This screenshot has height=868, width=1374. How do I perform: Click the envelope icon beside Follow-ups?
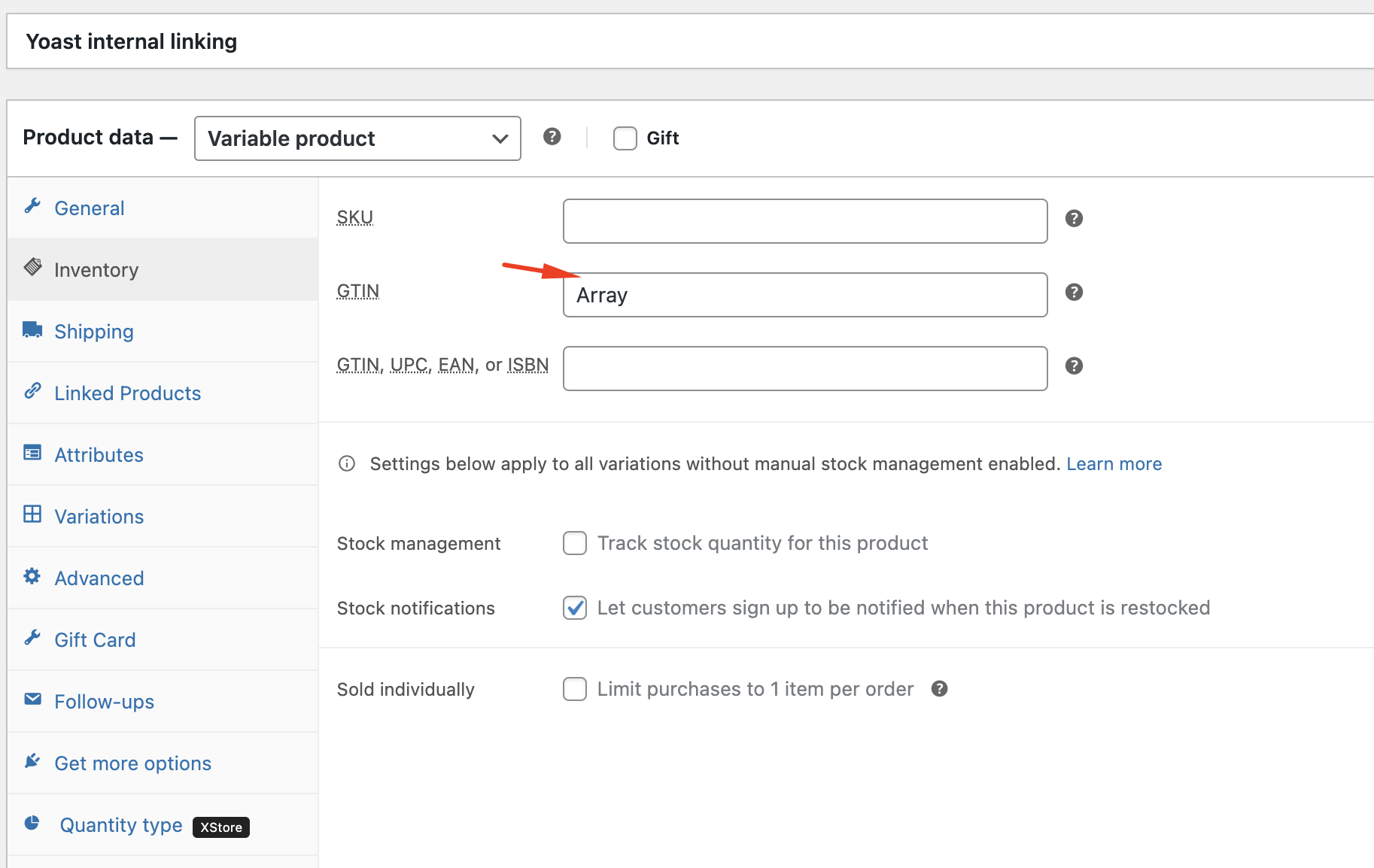[x=32, y=700]
